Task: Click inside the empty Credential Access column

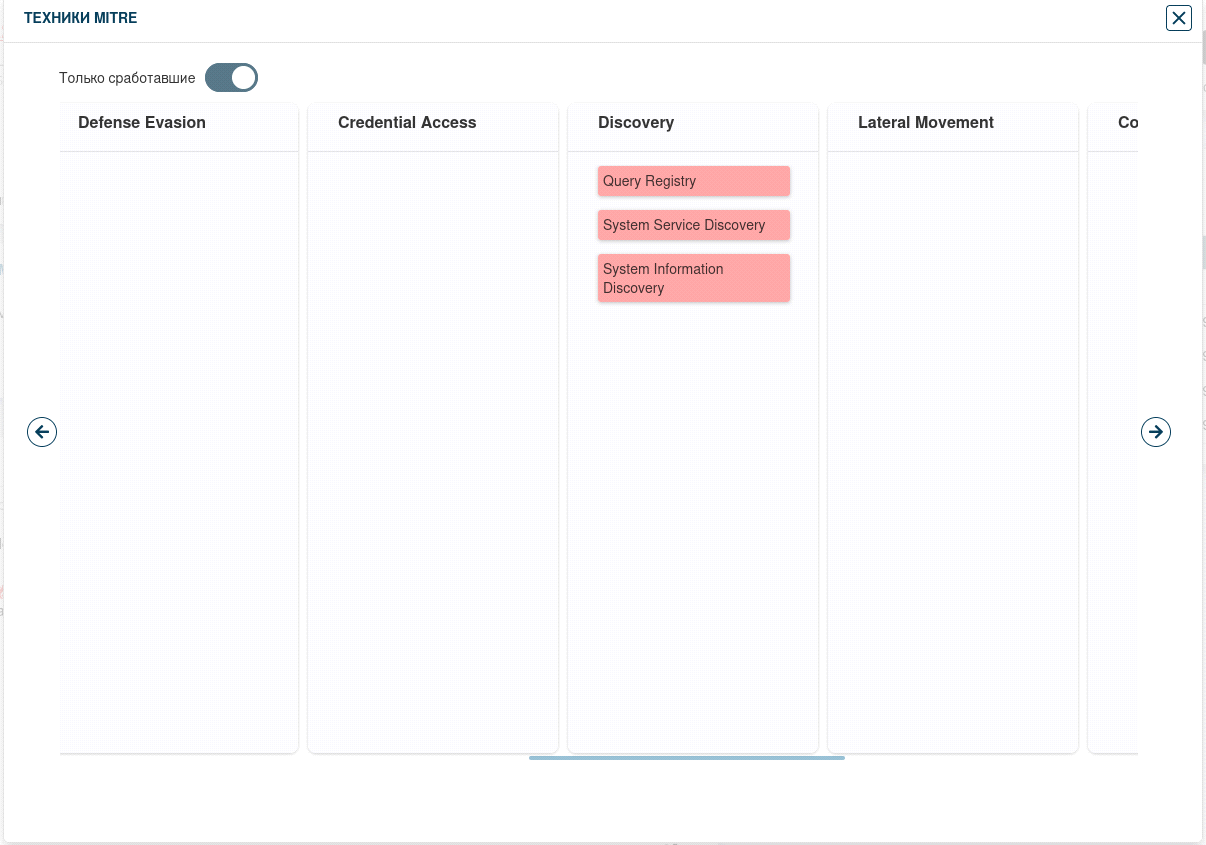Action: [433, 450]
